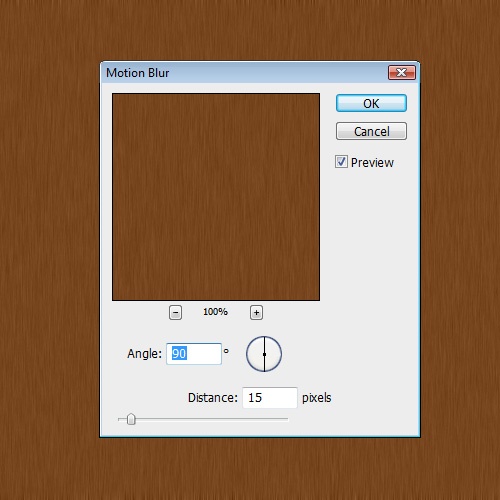This screenshot has width=500, height=500.
Task: Click the pixels unit label
Action: (317, 398)
